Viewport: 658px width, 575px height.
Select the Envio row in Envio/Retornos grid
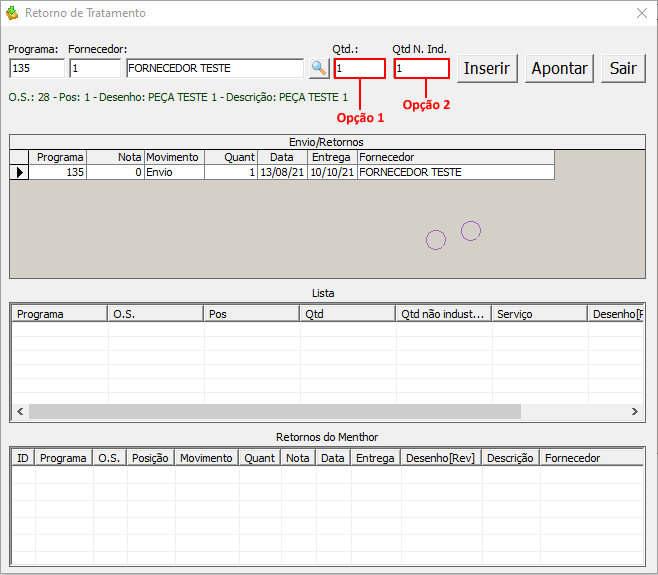(x=174, y=172)
